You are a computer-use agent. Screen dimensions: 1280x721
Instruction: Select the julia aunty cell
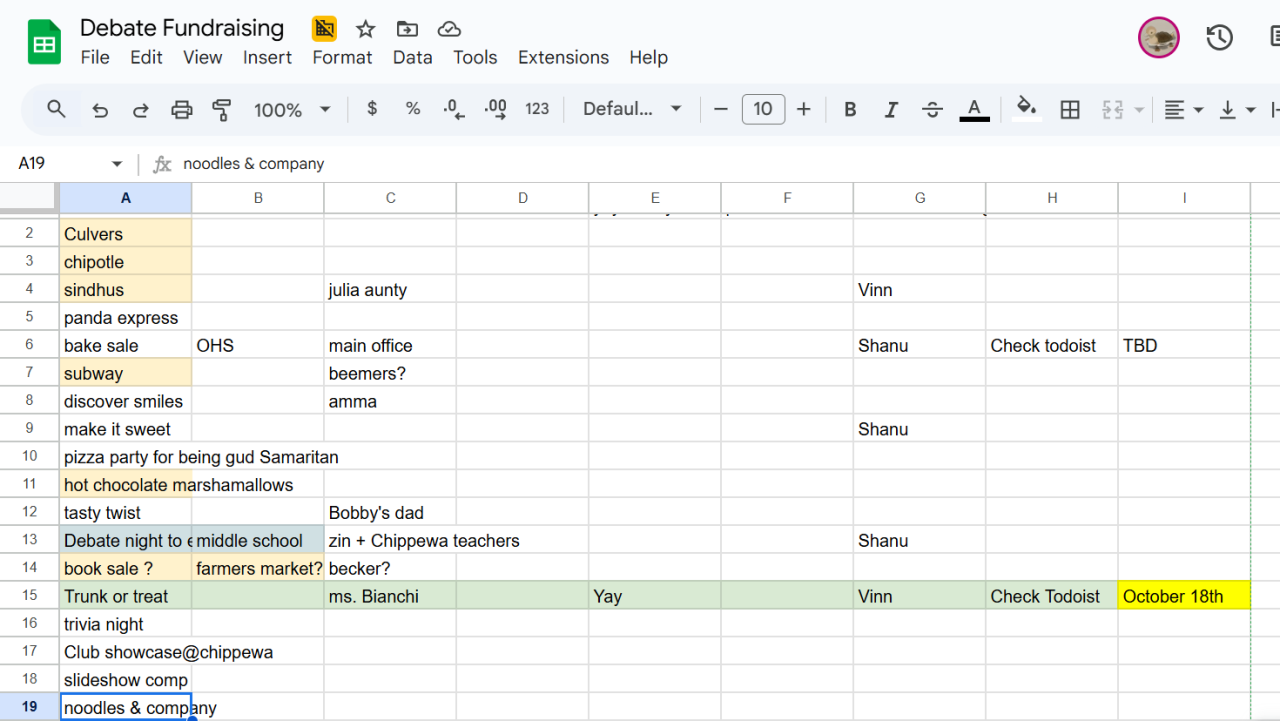click(x=390, y=290)
